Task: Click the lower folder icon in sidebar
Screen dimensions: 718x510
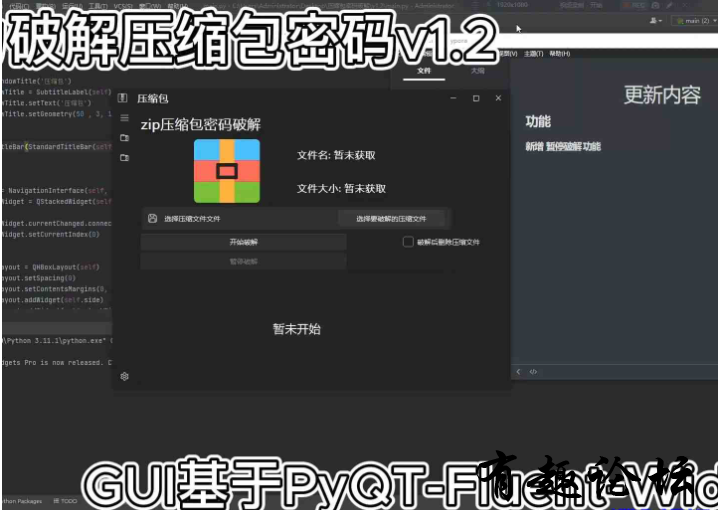Action: tap(124, 158)
